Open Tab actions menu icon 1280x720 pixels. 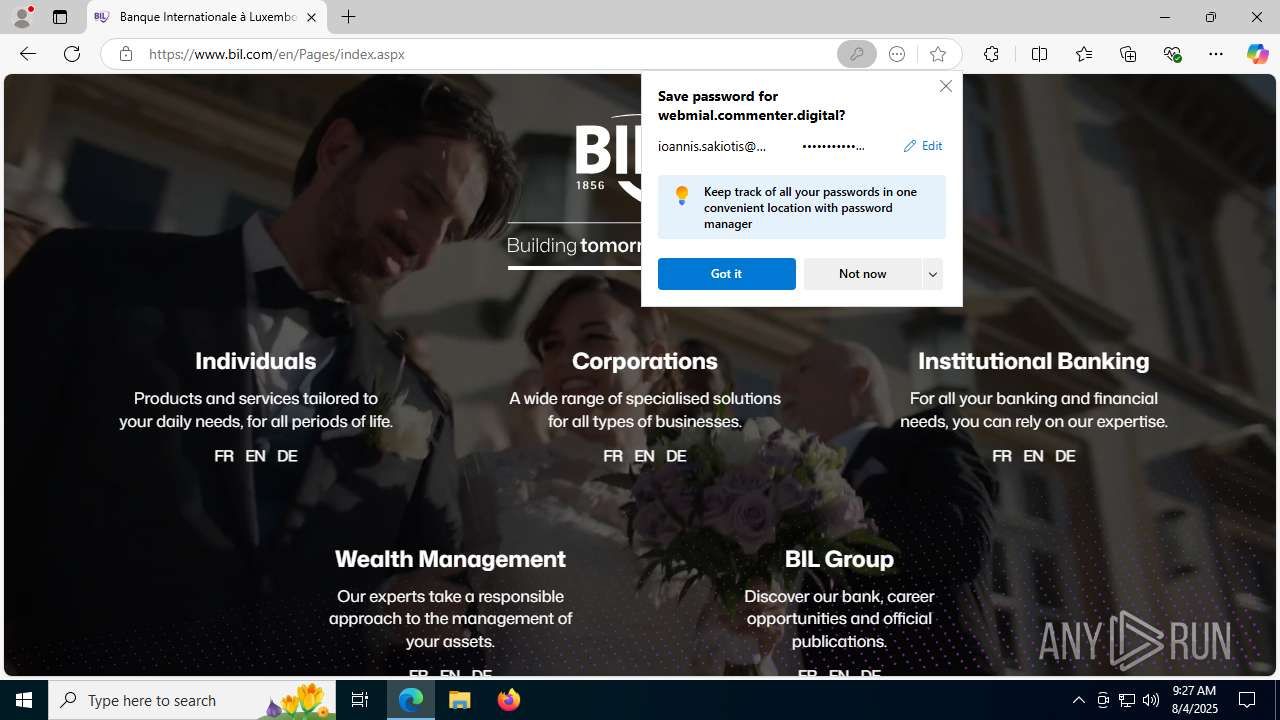pos(60,17)
